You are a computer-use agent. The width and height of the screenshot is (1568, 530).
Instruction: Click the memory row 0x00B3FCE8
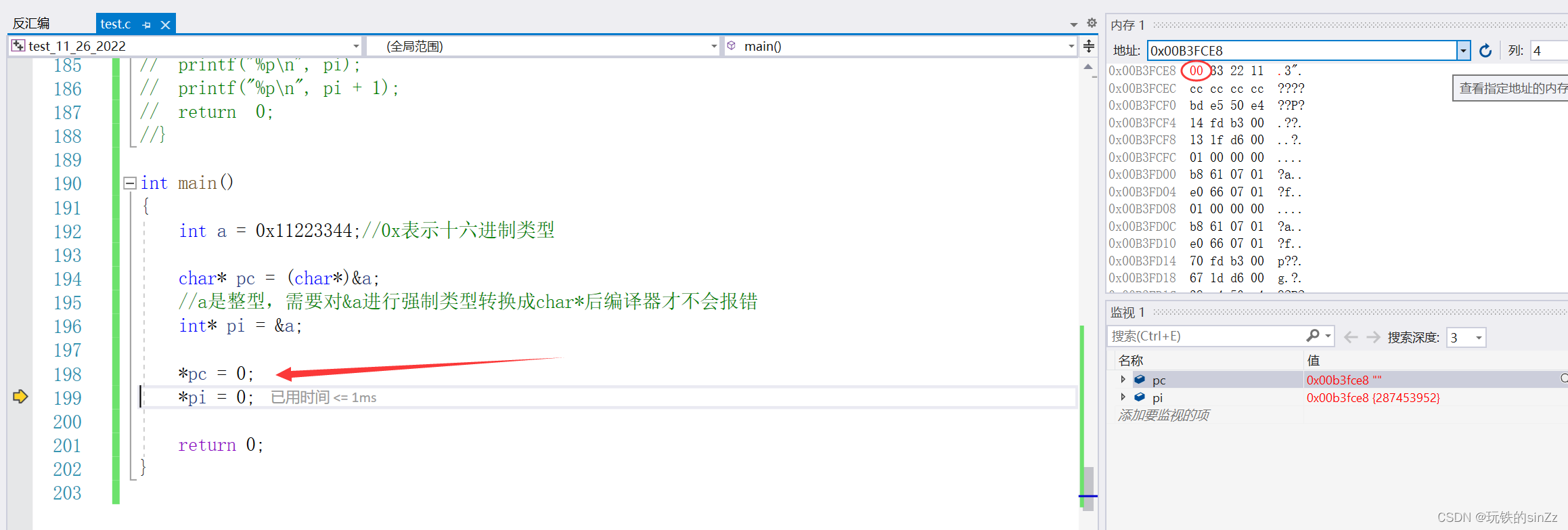pos(1206,70)
